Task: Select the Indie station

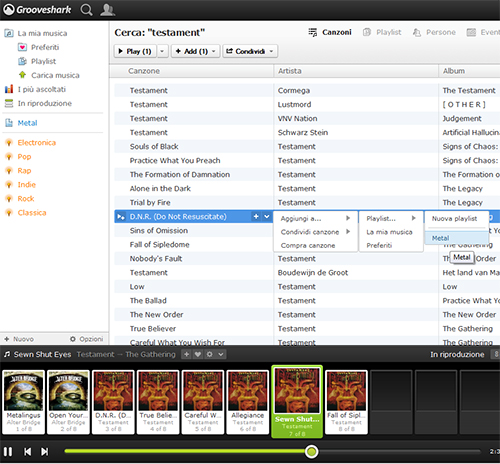Action: point(20,185)
